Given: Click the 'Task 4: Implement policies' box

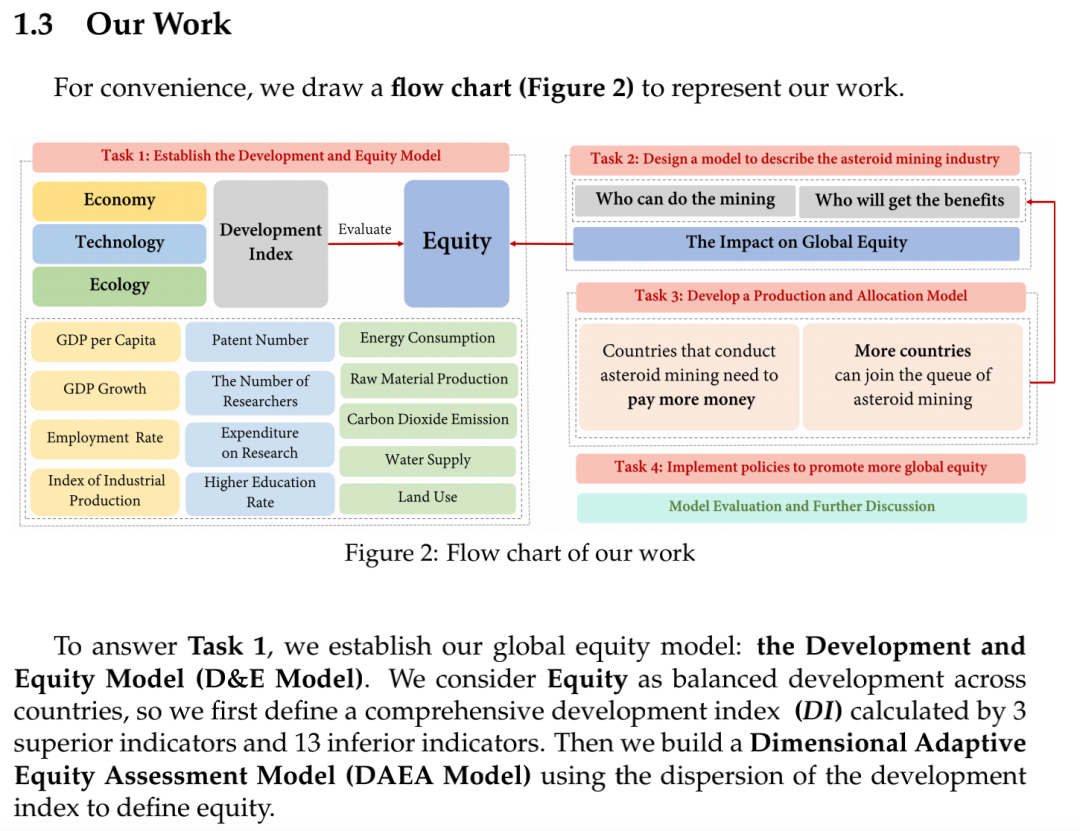Looking at the screenshot, I should click(800, 468).
